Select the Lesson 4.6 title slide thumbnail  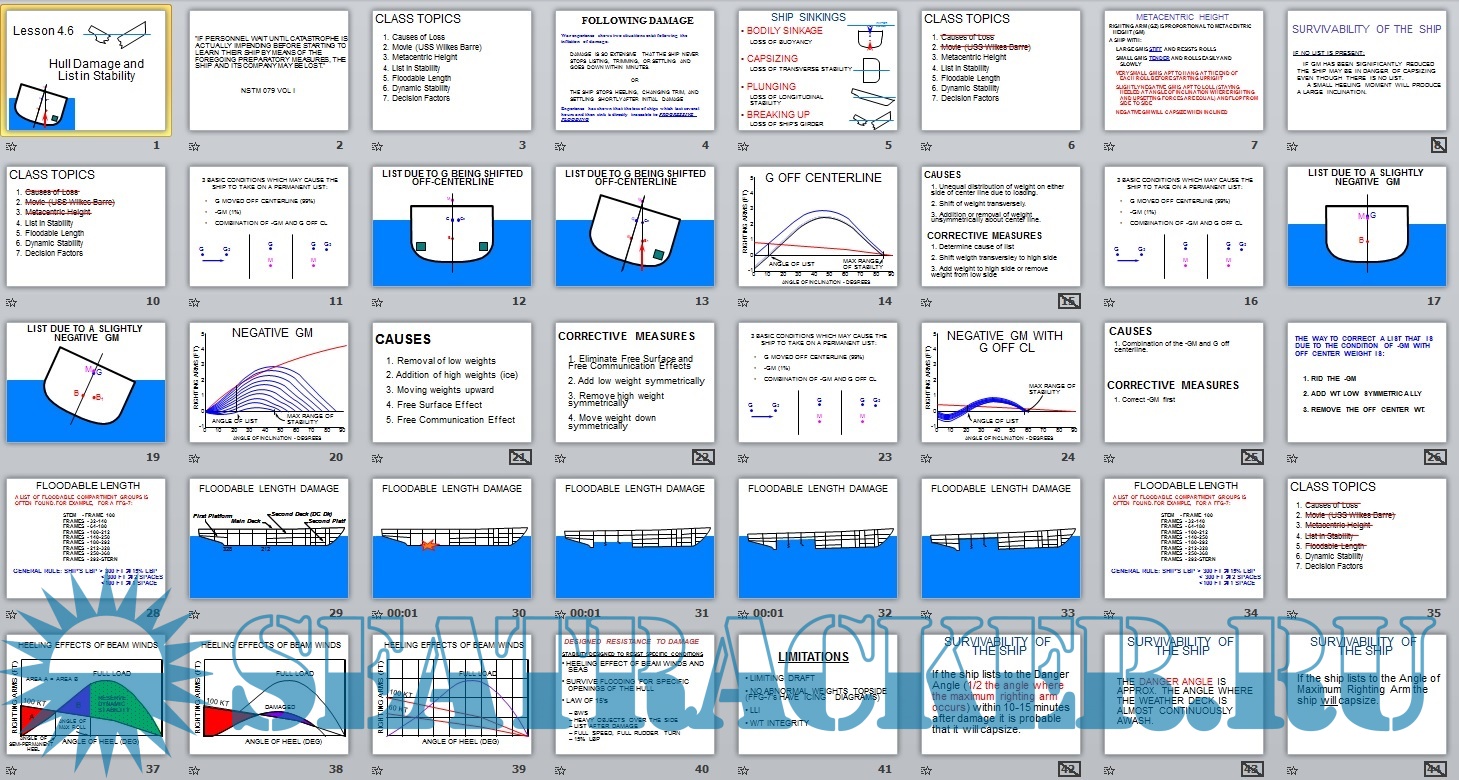86,70
